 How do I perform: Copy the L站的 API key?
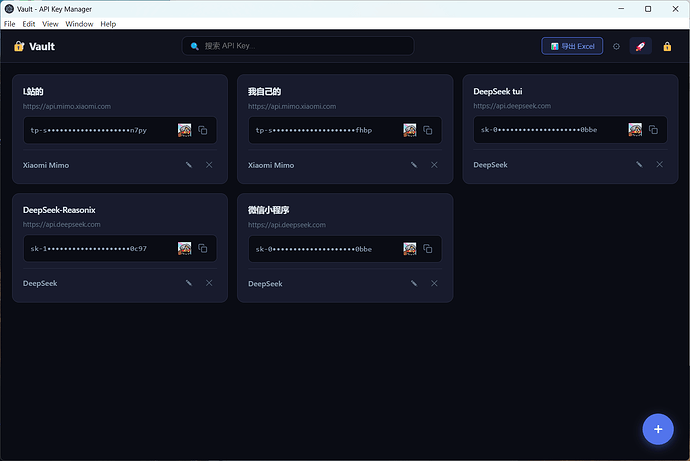202,130
